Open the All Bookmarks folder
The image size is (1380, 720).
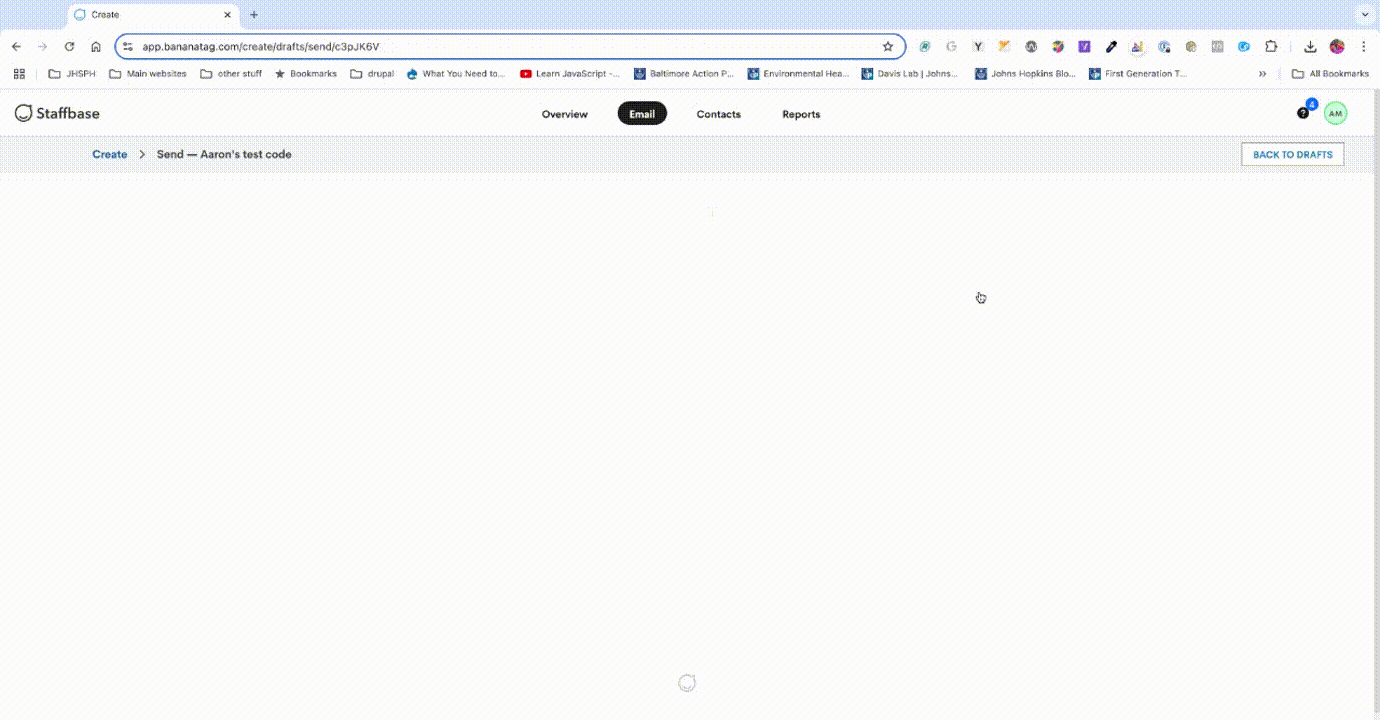(x=1330, y=73)
